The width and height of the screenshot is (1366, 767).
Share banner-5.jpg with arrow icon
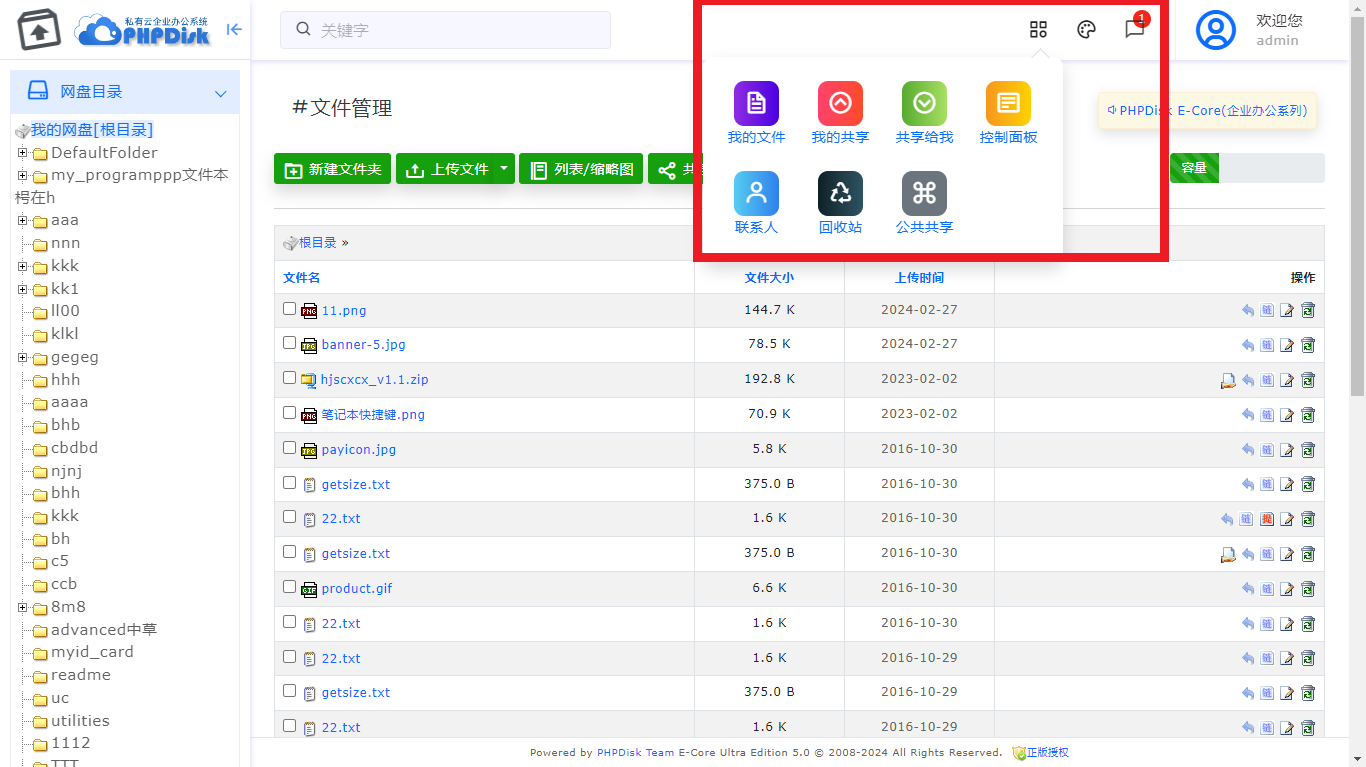click(1248, 345)
